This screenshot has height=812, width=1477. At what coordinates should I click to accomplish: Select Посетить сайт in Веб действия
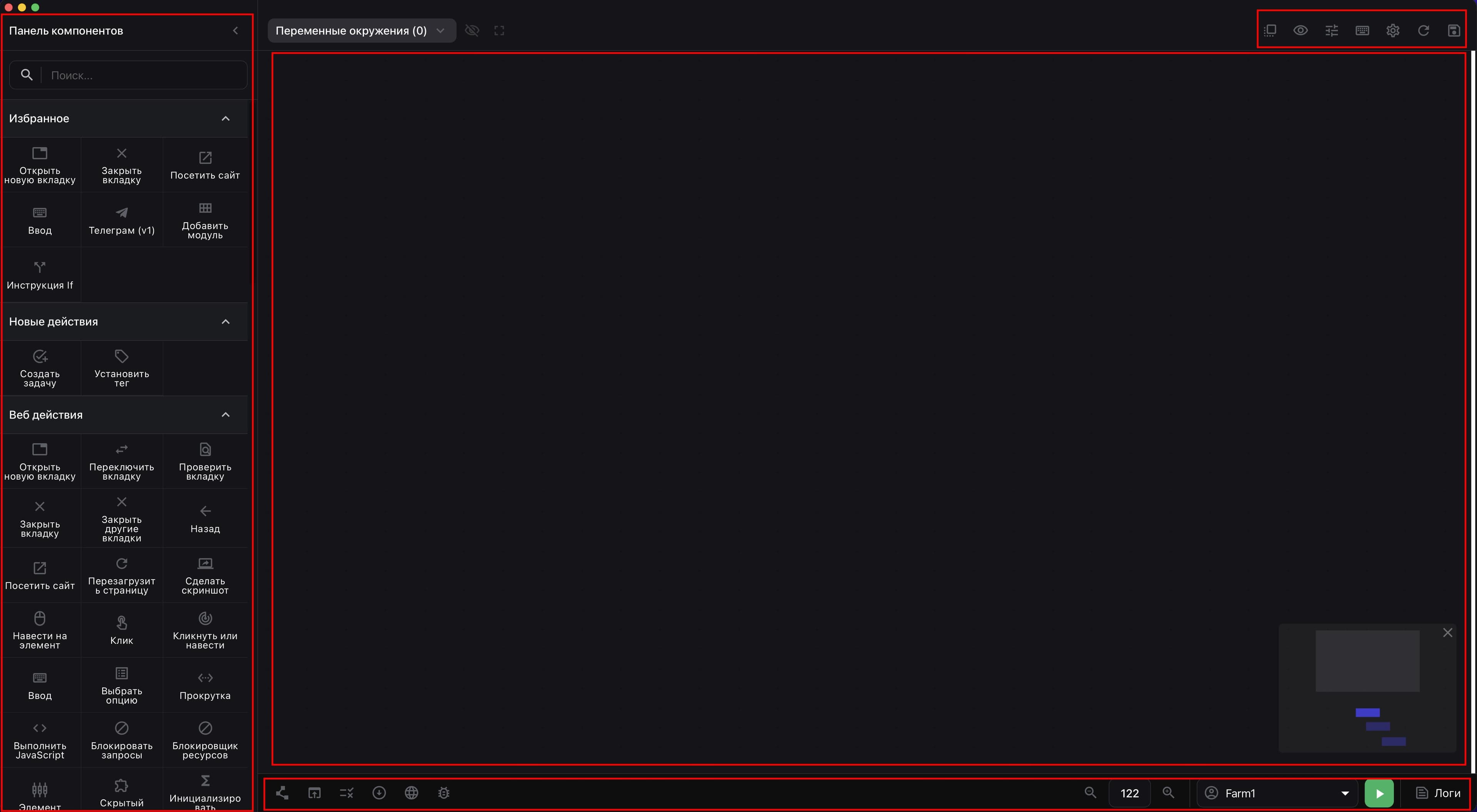point(40,575)
